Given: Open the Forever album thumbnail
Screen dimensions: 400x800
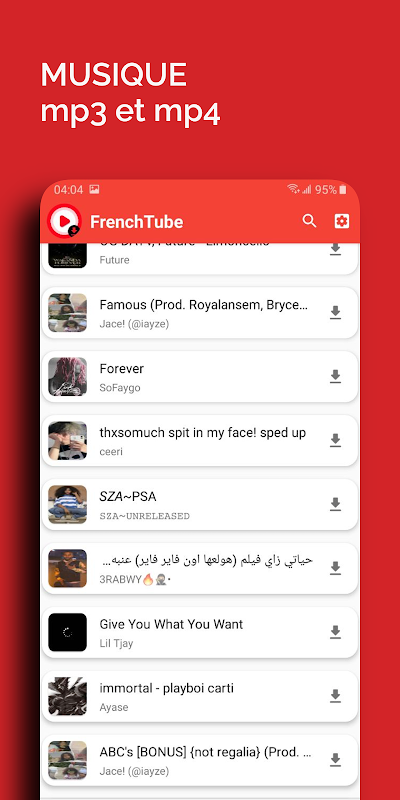Looking at the screenshot, I should [x=67, y=377].
